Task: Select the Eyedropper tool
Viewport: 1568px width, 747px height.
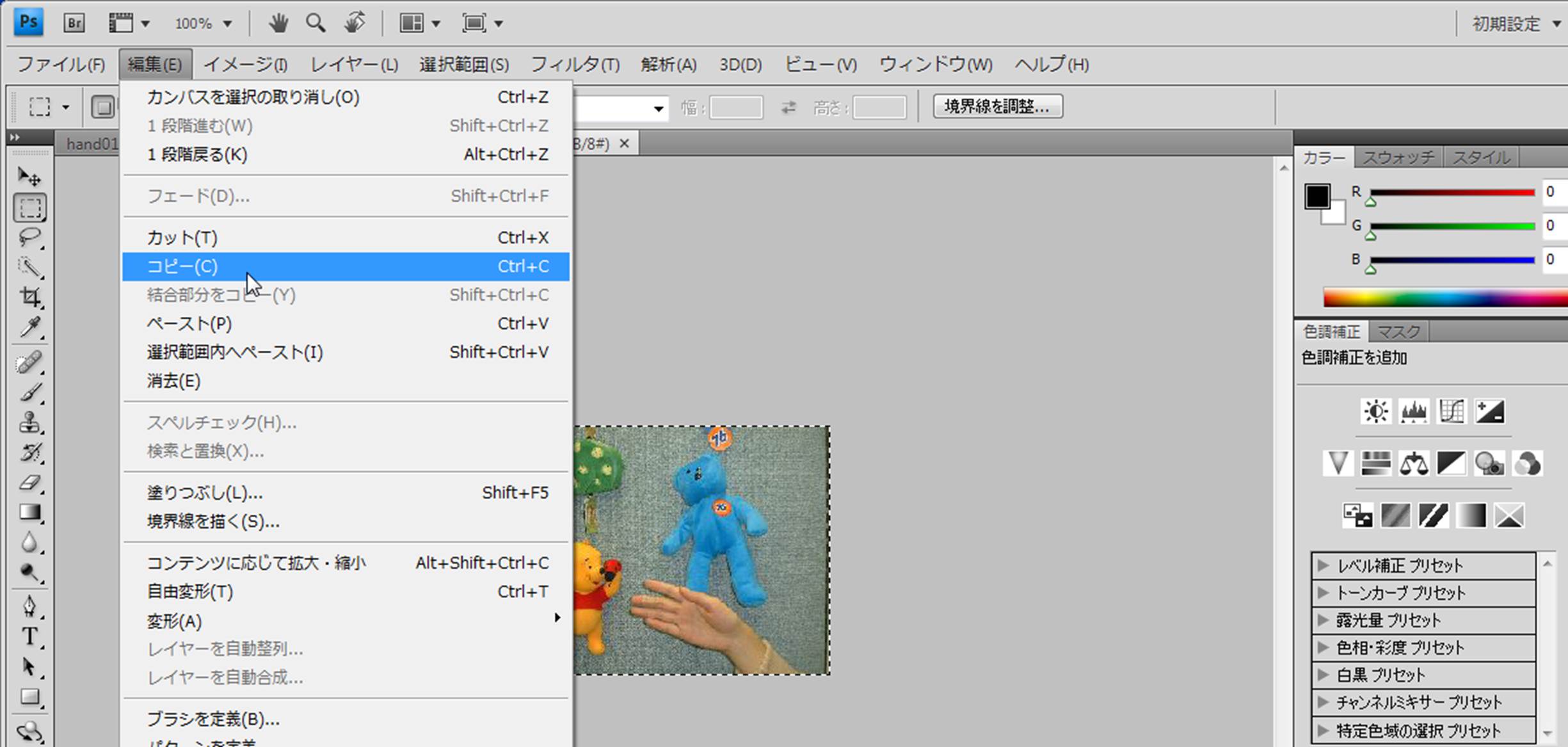Action: click(29, 328)
